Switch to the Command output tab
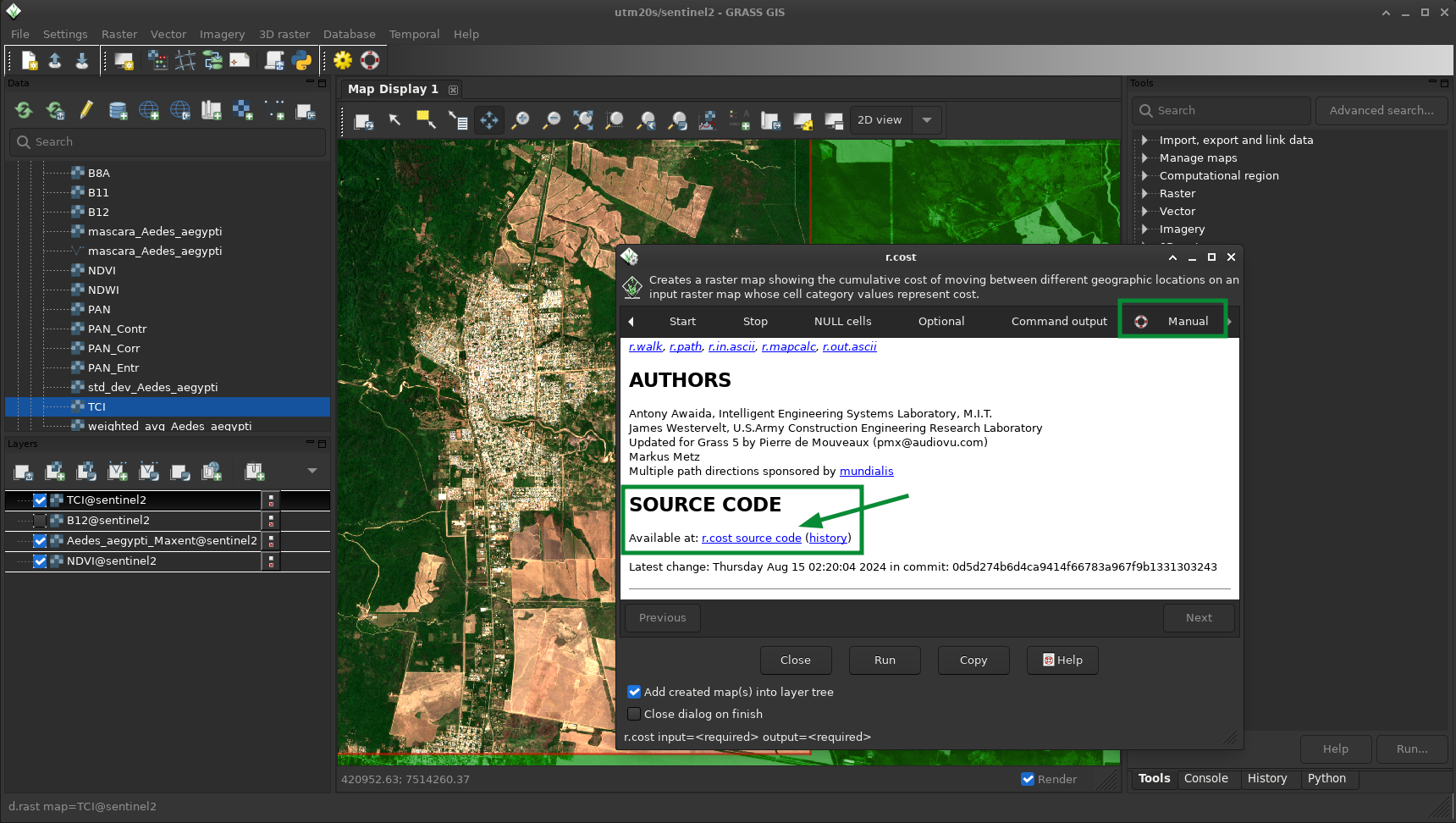This screenshot has height=823, width=1456. [x=1058, y=322]
